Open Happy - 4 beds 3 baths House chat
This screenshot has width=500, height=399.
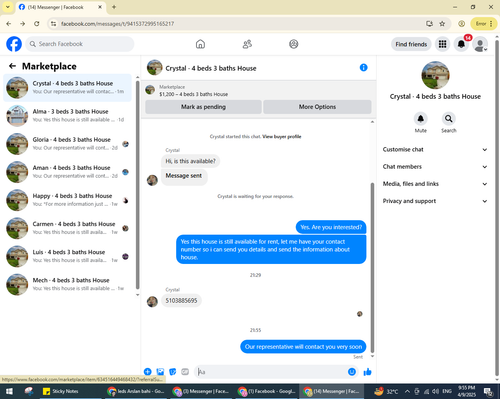coord(68,200)
